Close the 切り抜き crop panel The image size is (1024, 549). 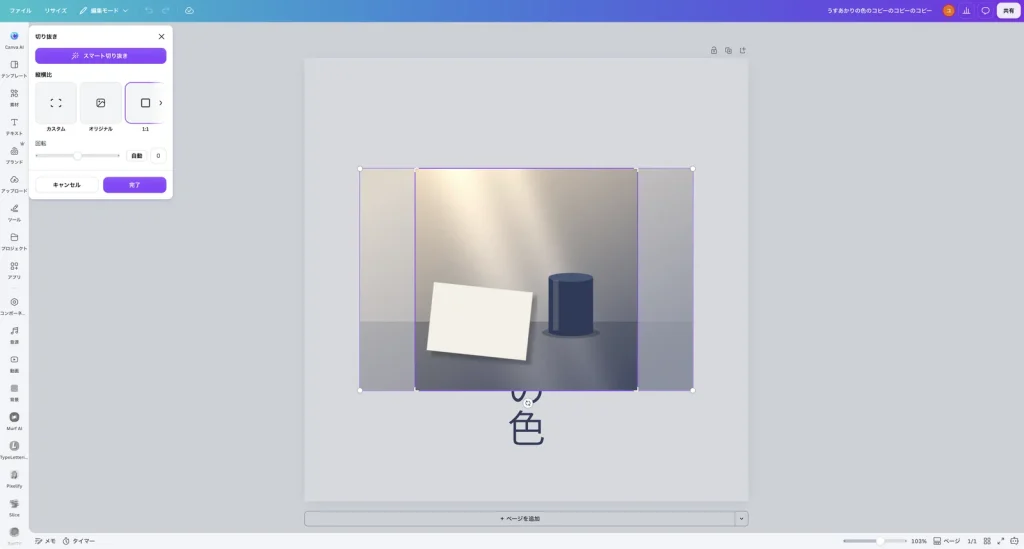(x=161, y=37)
